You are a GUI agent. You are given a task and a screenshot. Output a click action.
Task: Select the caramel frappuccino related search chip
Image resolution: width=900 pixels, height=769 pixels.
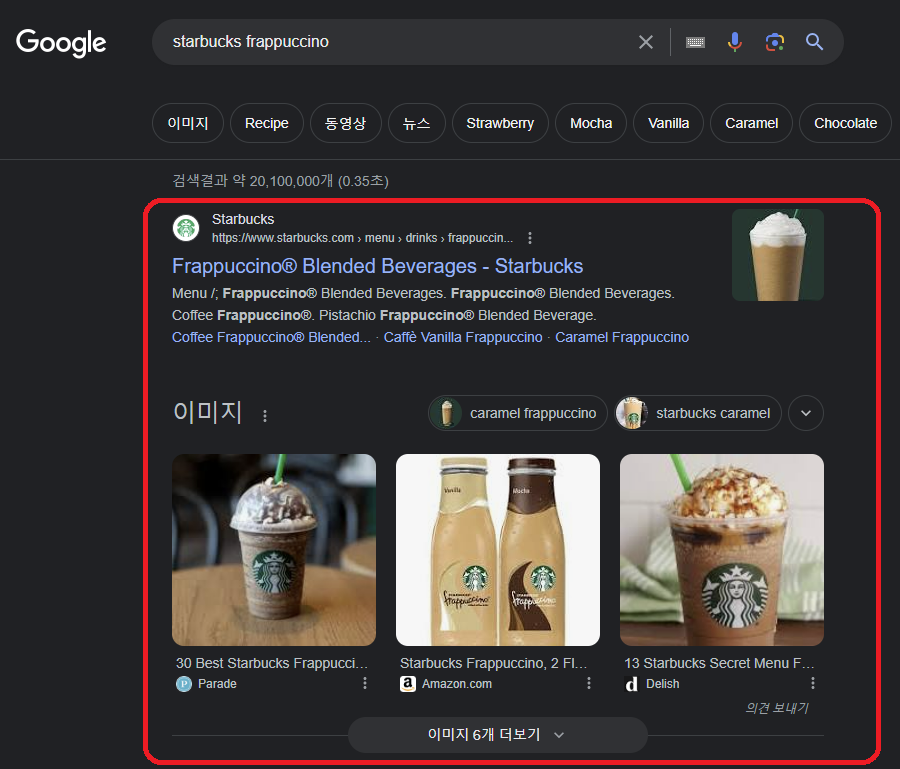pyautogui.click(x=517, y=412)
